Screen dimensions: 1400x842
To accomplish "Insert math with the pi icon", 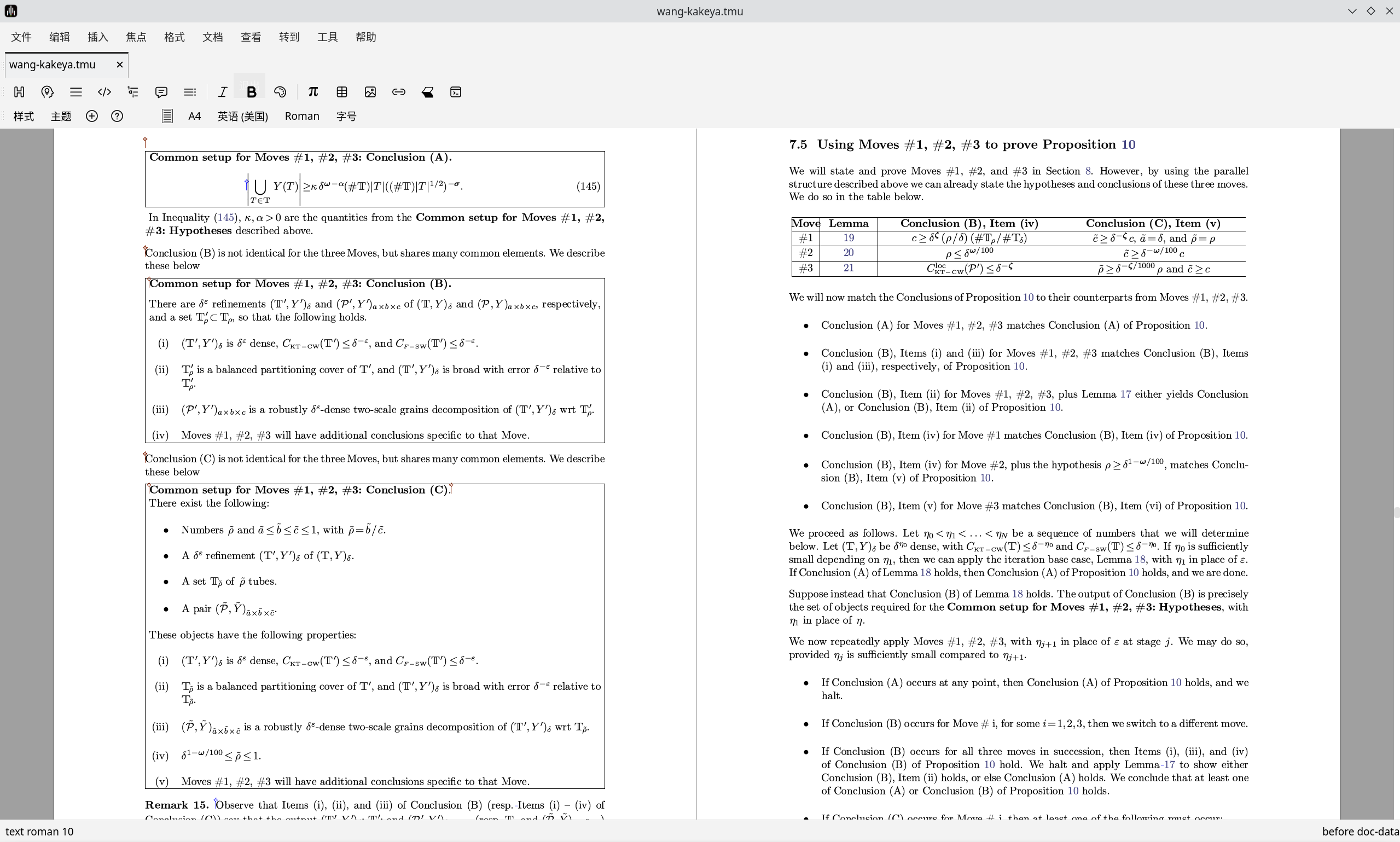I will click(x=313, y=92).
